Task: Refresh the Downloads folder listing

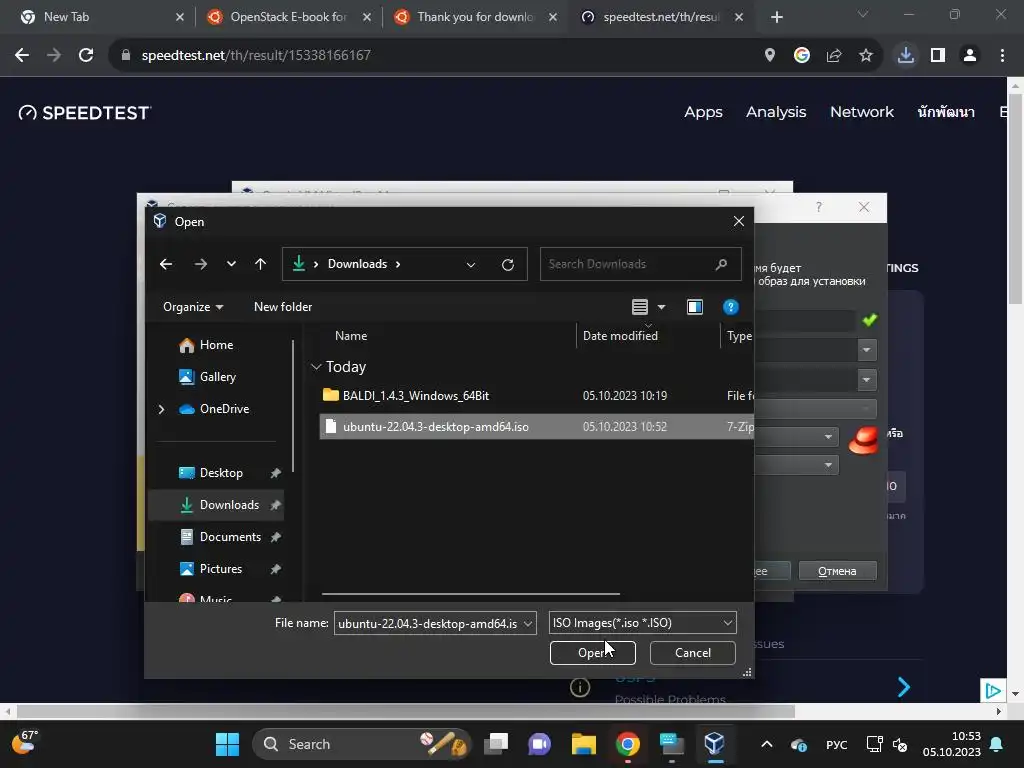Action: [x=507, y=264]
